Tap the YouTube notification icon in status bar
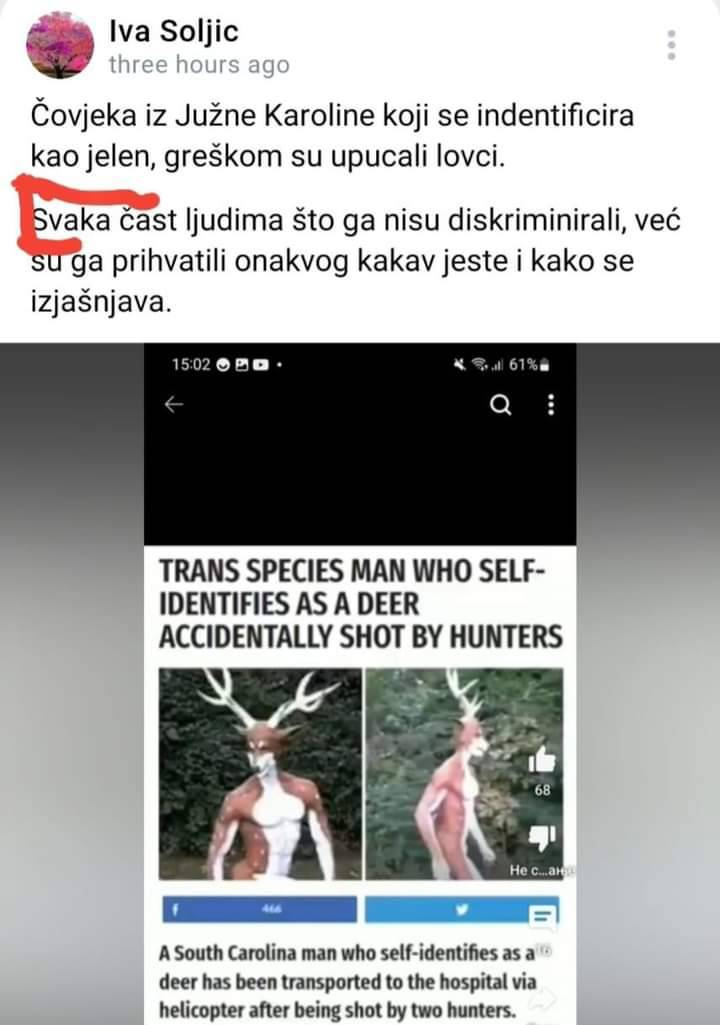 tap(260, 365)
